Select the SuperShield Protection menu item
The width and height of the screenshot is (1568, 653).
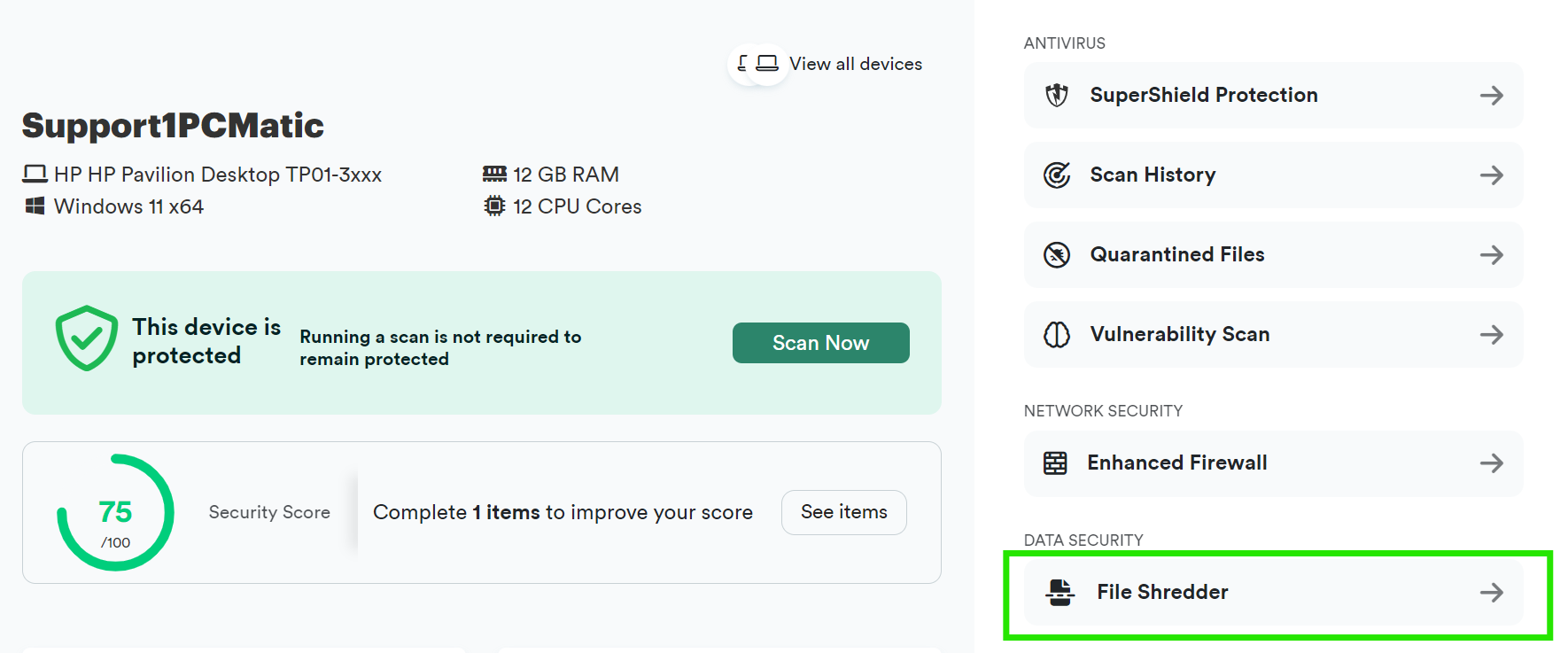[x=1273, y=95]
